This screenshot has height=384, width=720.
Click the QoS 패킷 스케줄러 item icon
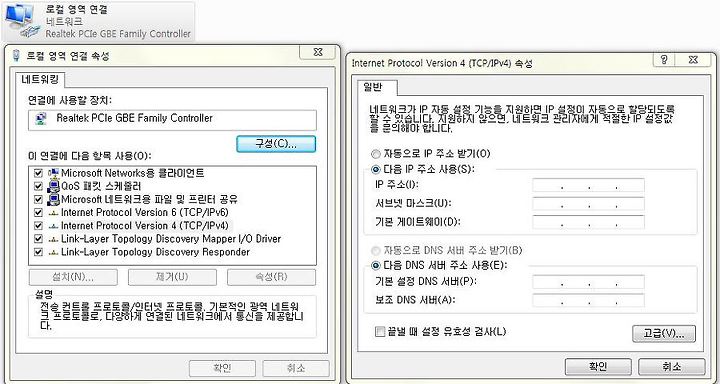pyautogui.click(x=54, y=186)
